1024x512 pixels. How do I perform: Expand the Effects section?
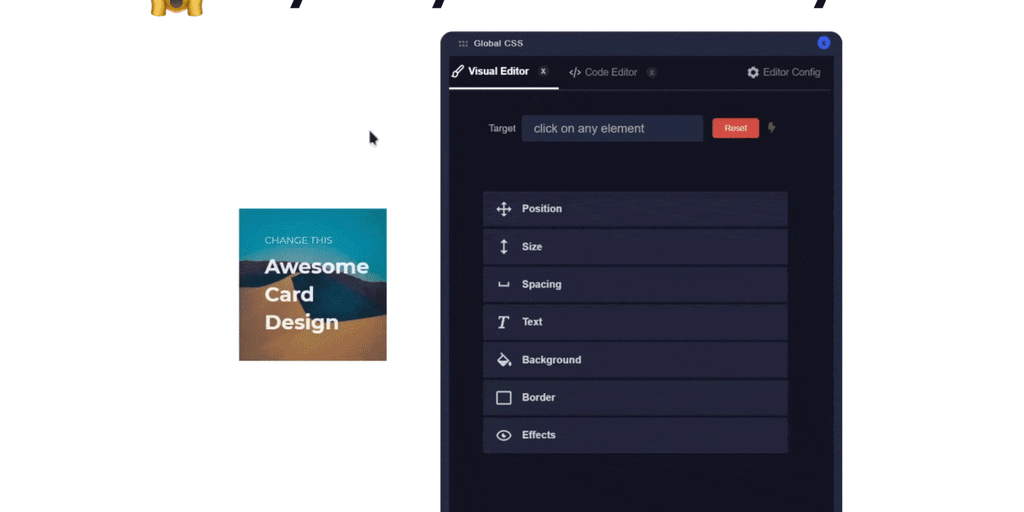point(635,435)
